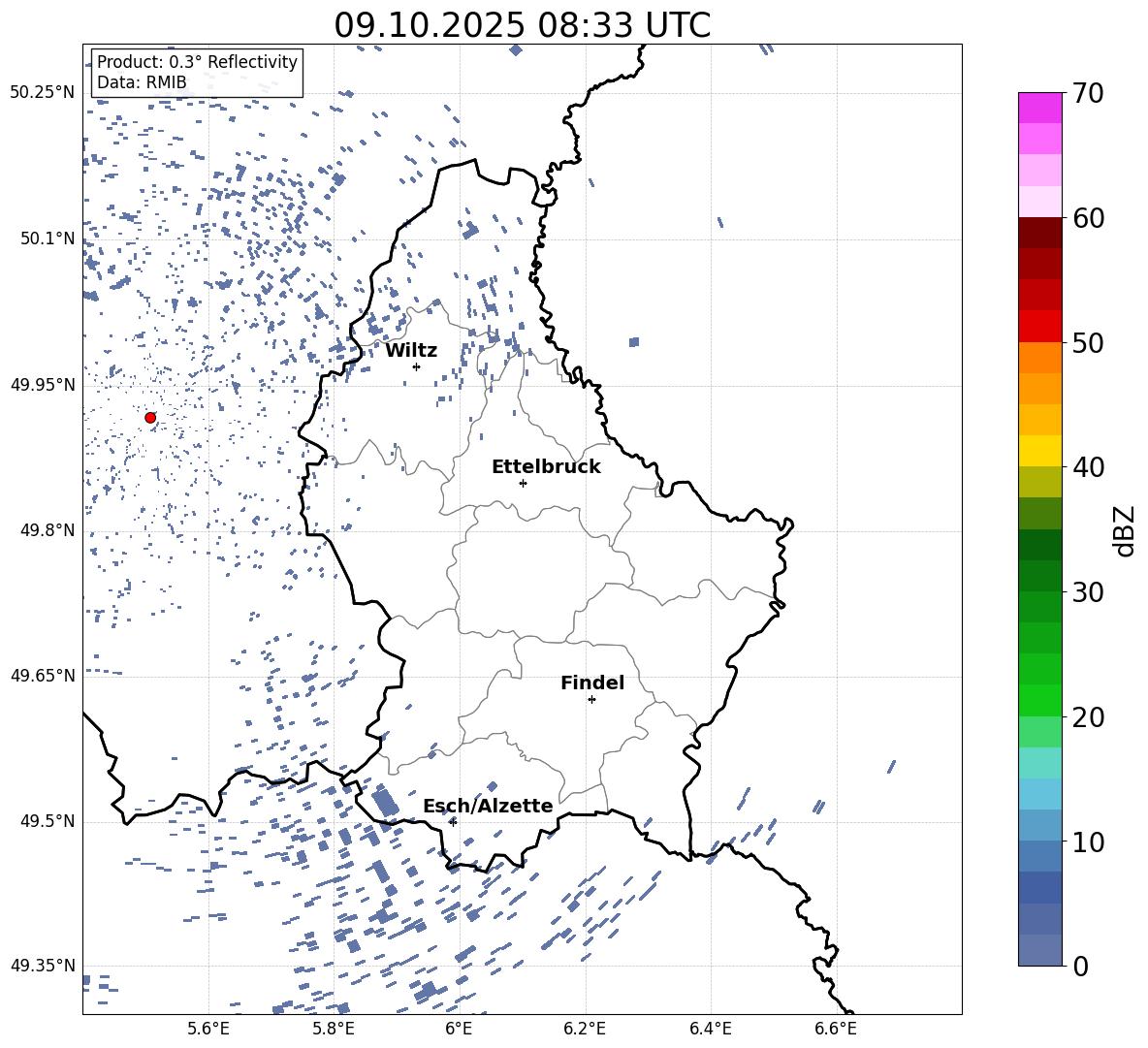Viewport: 1148px width, 1048px height.
Task: Click the Product: 0.3° Reflectivity label
Action: pyautogui.click(x=197, y=61)
